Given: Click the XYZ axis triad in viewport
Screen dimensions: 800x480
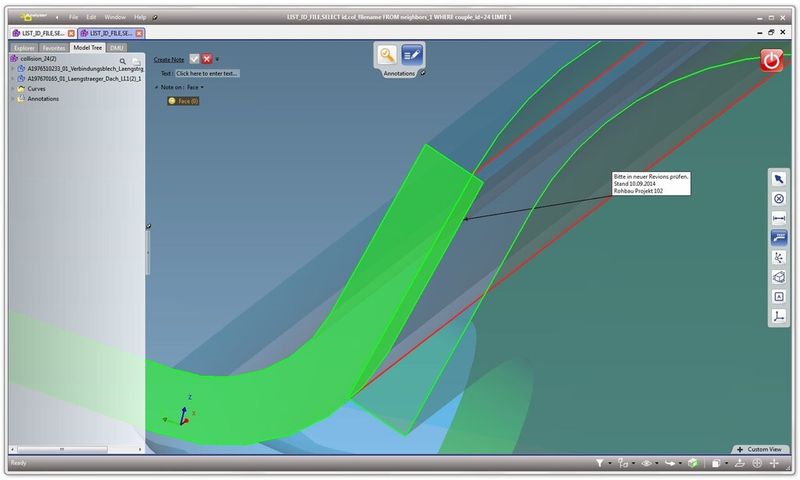Looking at the screenshot, I should click(x=180, y=411).
